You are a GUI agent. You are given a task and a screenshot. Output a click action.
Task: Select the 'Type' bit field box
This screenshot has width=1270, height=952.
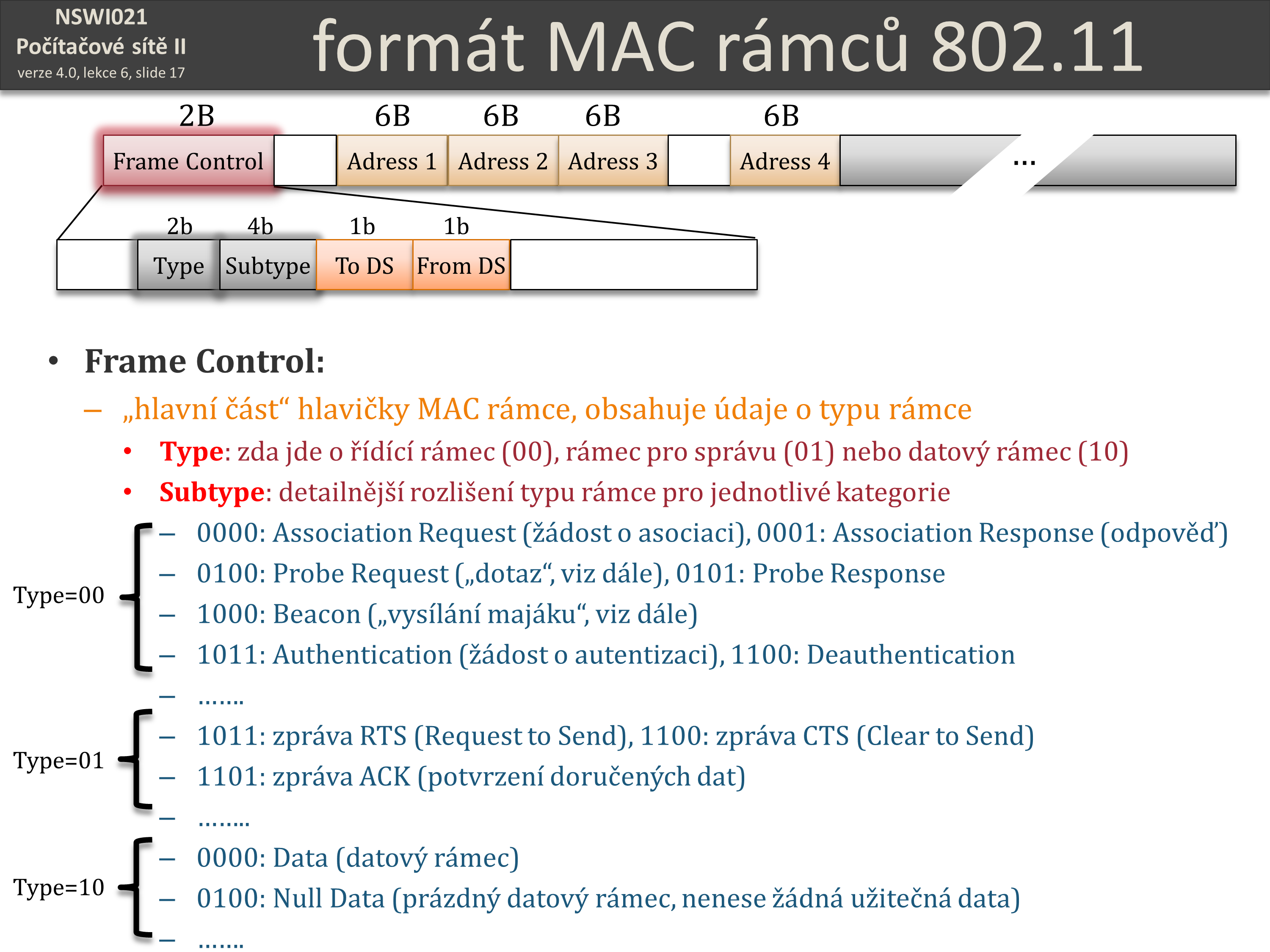[x=179, y=265]
